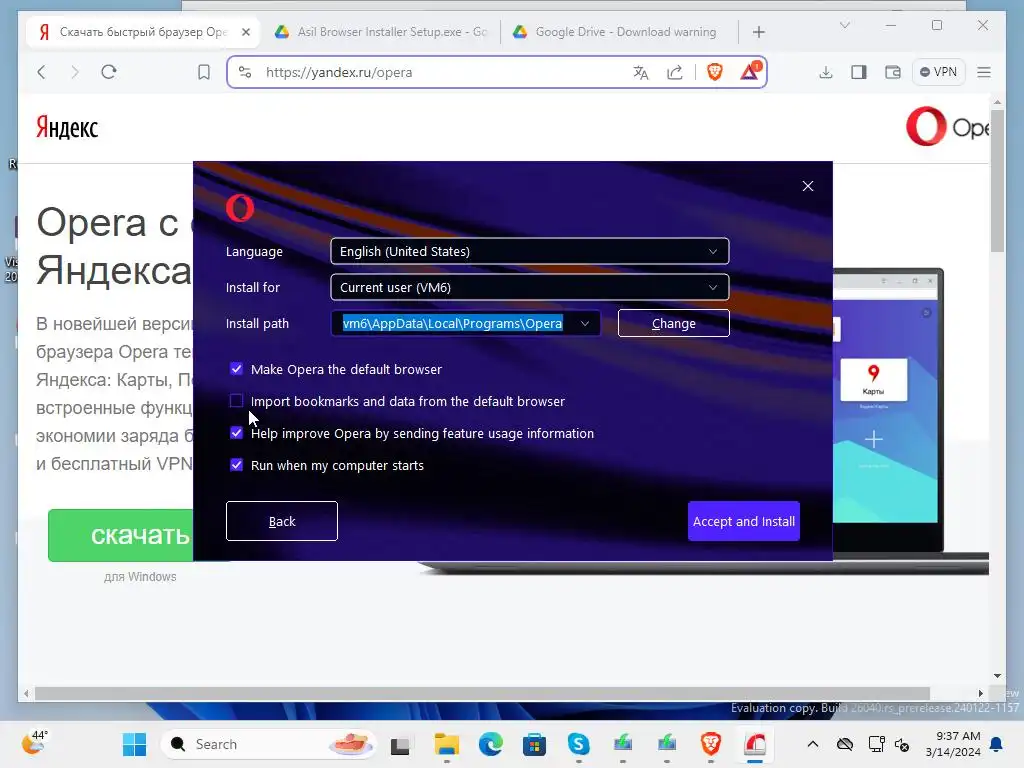Screen dimensions: 1024x768
Task: Close the Yandex Opera download tab
Action: pos(246,31)
